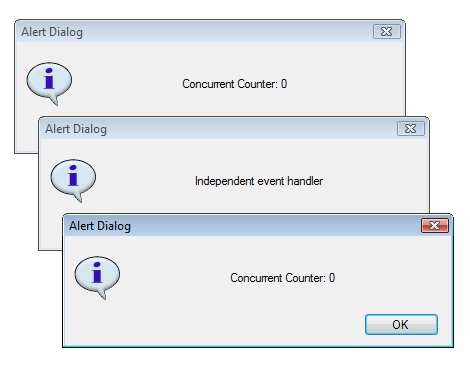Click the 'Alert Dialog' title text of middle window
The width and height of the screenshot is (470, 370).
click(76, 129)
